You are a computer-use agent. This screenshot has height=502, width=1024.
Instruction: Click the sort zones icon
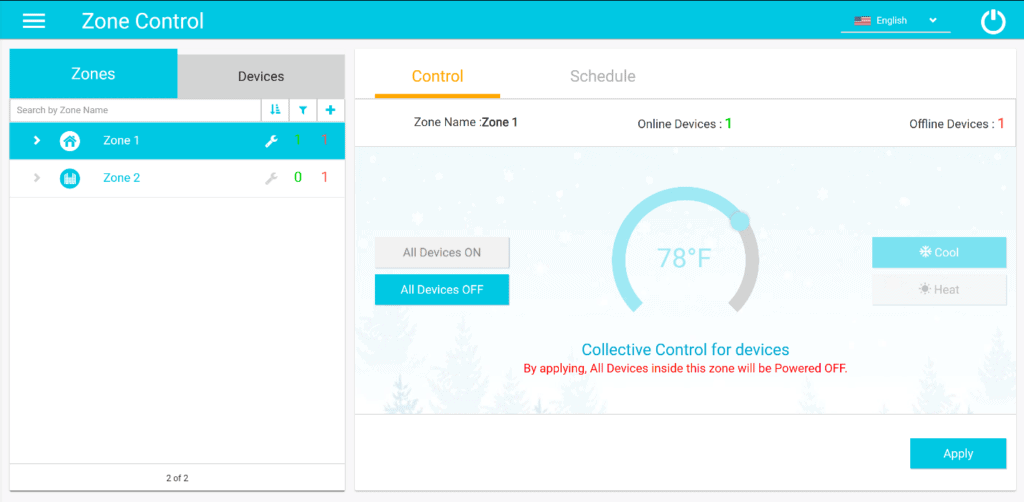click(275, 110)
